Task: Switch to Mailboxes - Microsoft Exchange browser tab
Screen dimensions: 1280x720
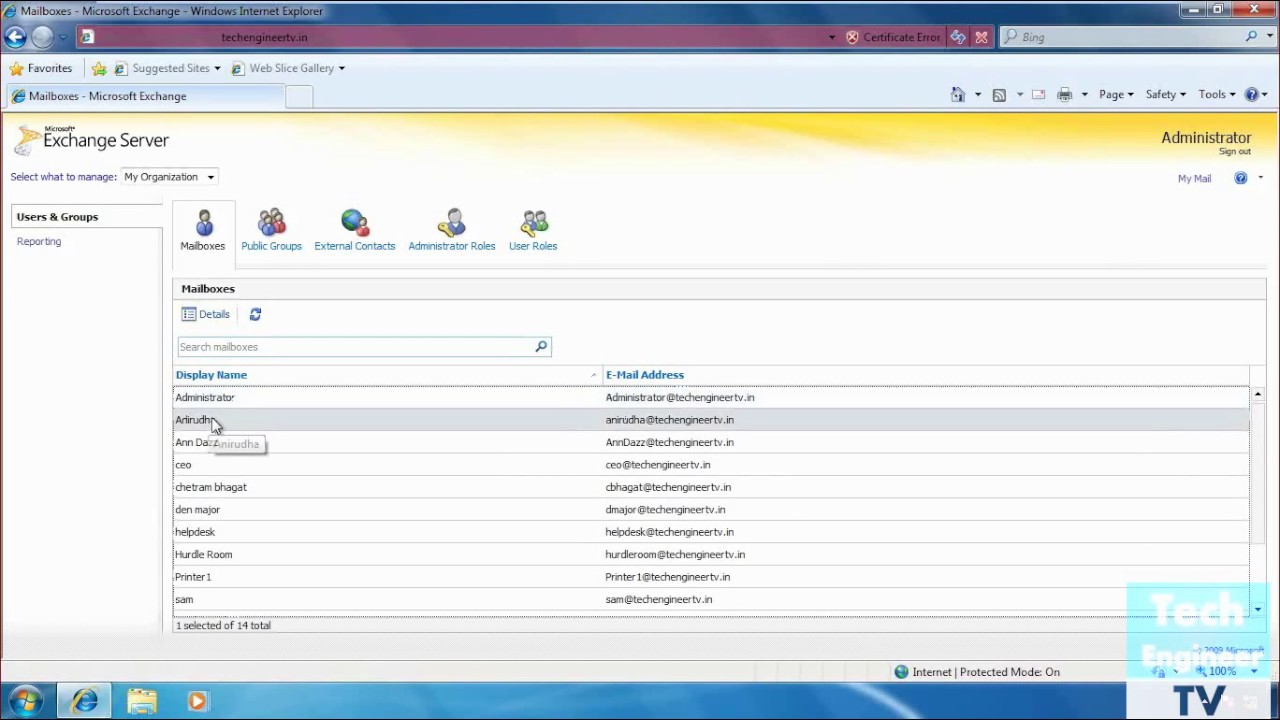Action: click(x=145, y=96)
